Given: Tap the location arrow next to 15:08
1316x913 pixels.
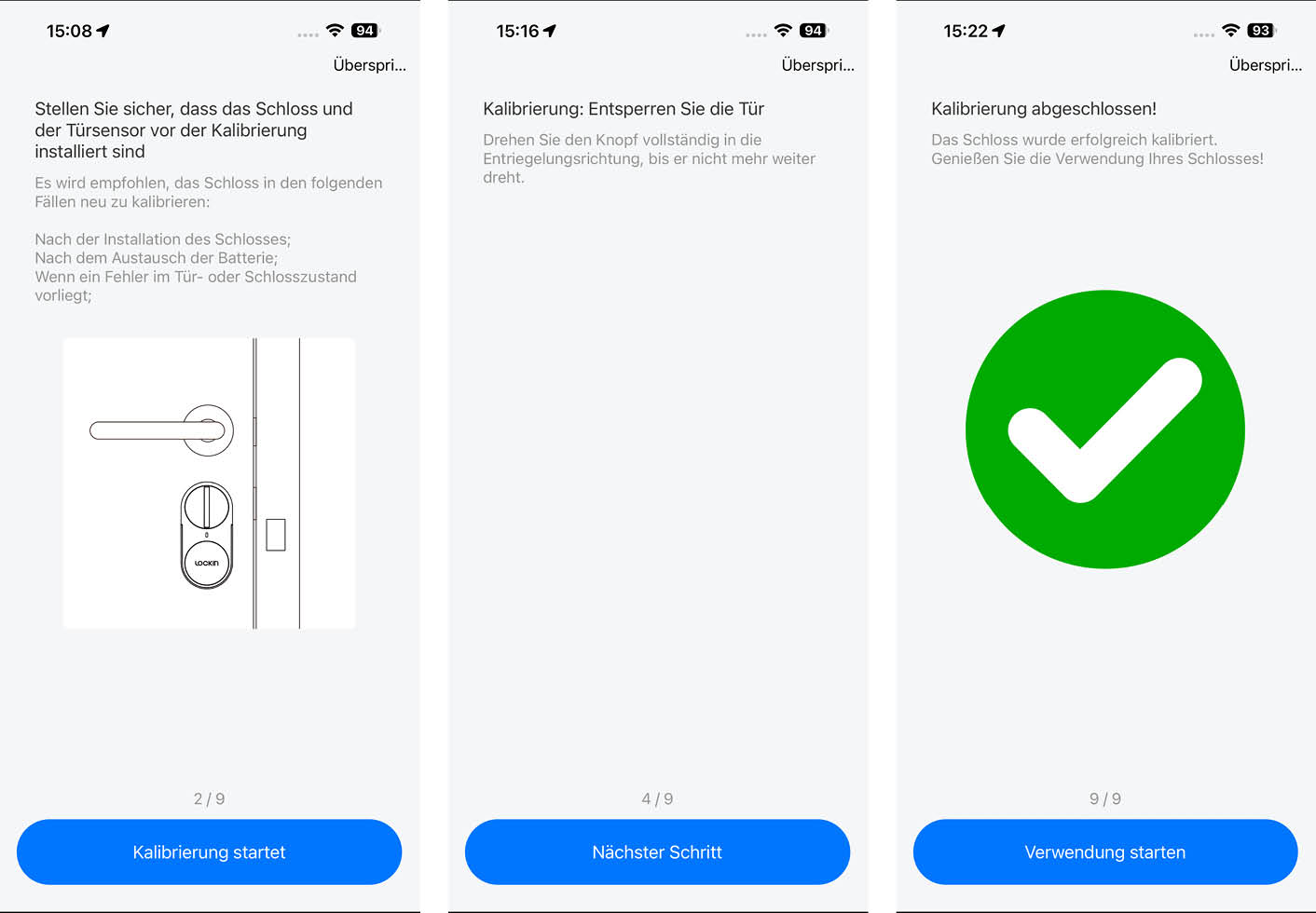Looking at the screenshot, I should pos(103,31).
